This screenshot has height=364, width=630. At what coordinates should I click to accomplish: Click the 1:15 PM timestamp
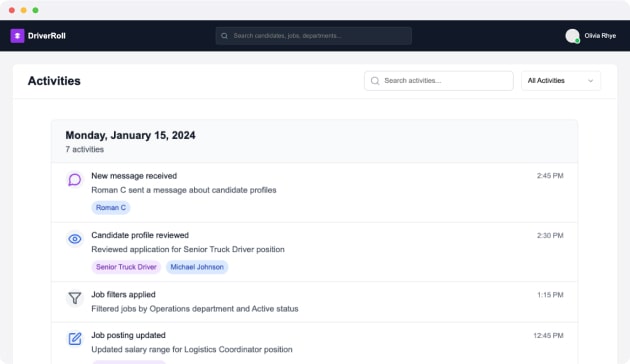click(x=550, y=295)
